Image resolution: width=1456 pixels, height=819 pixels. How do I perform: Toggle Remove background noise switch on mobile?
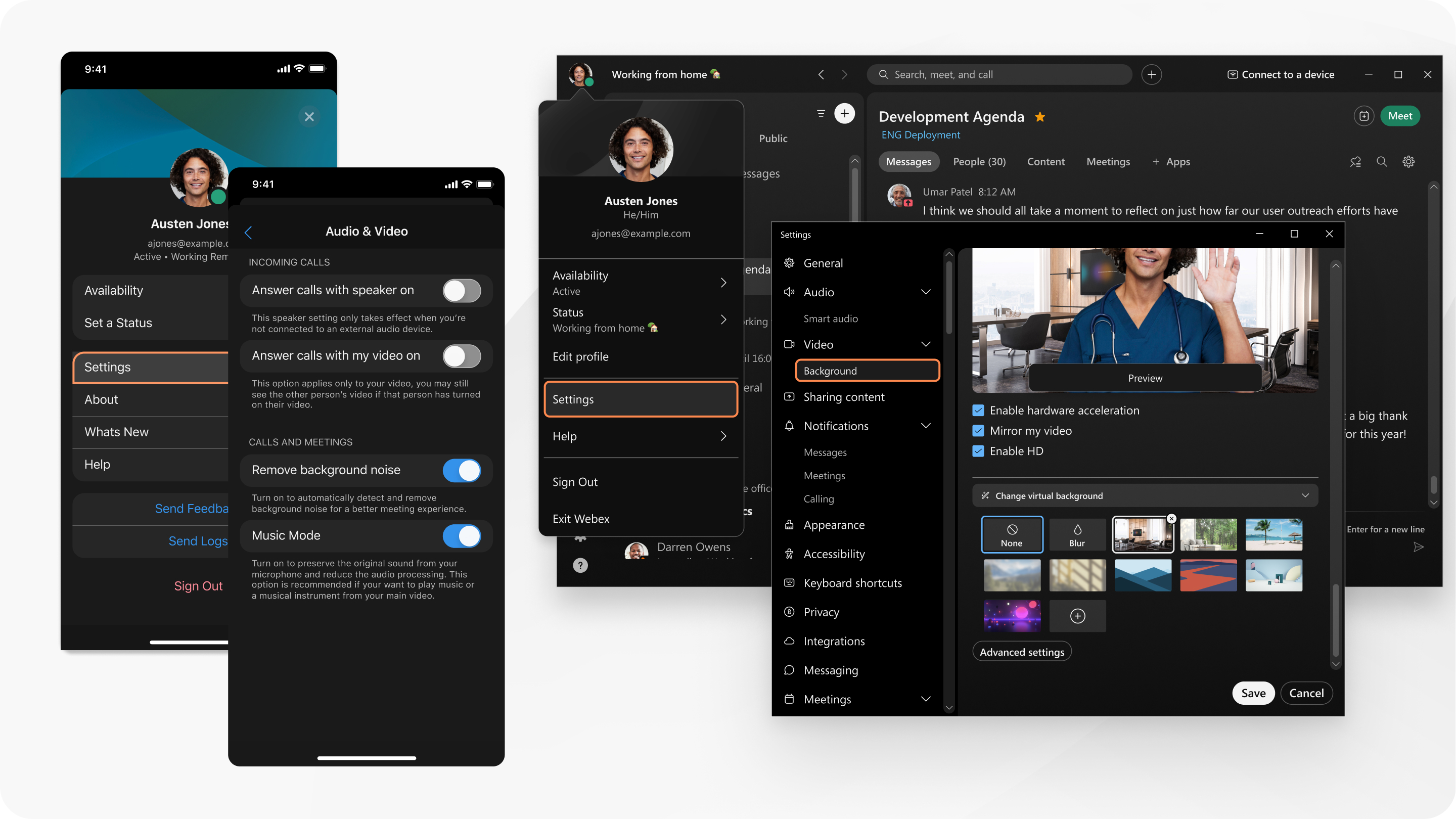462,470
